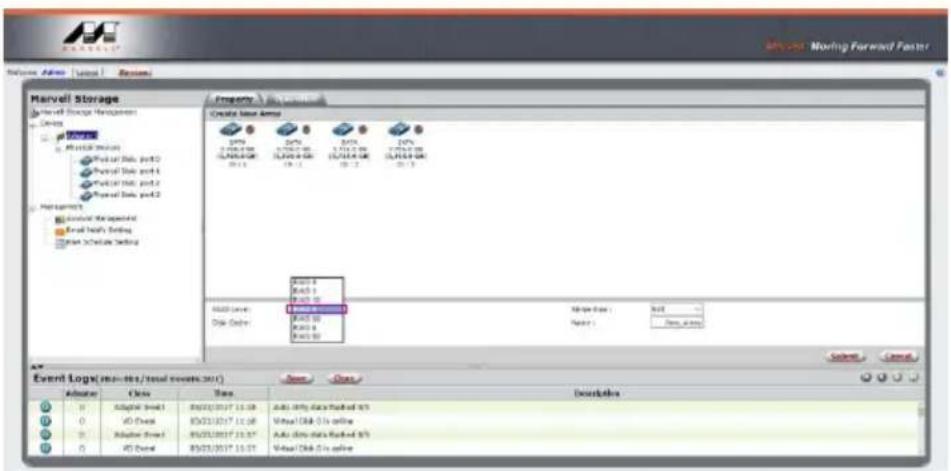Go to previous page of event logs
The image size is (951, 471).
coord(881,378)
